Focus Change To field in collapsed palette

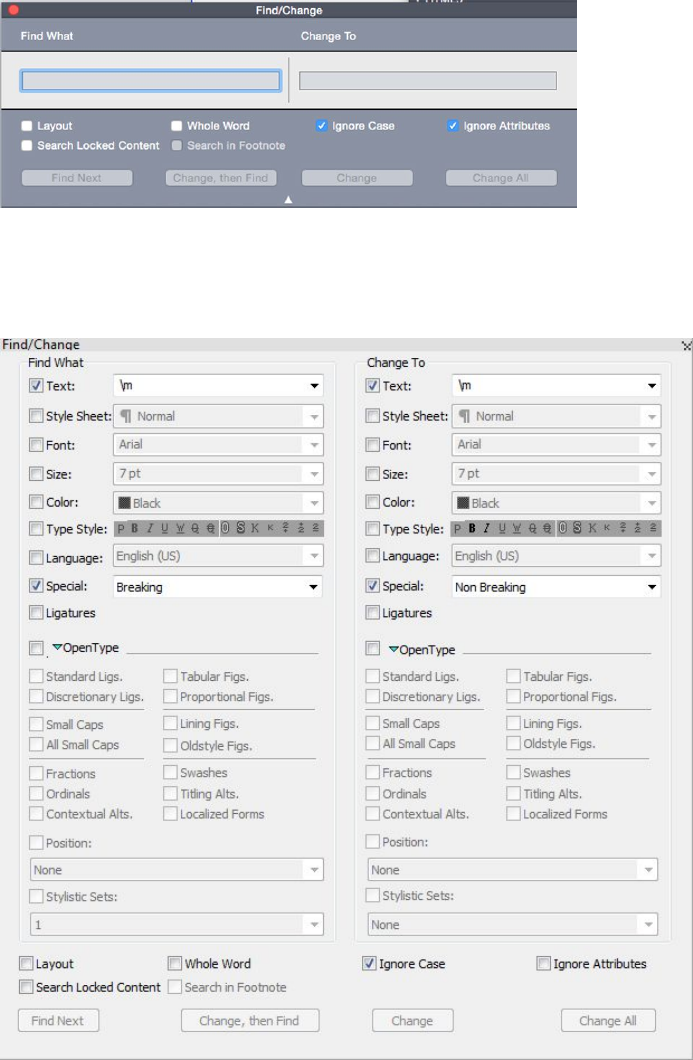(x=428, y=80)
